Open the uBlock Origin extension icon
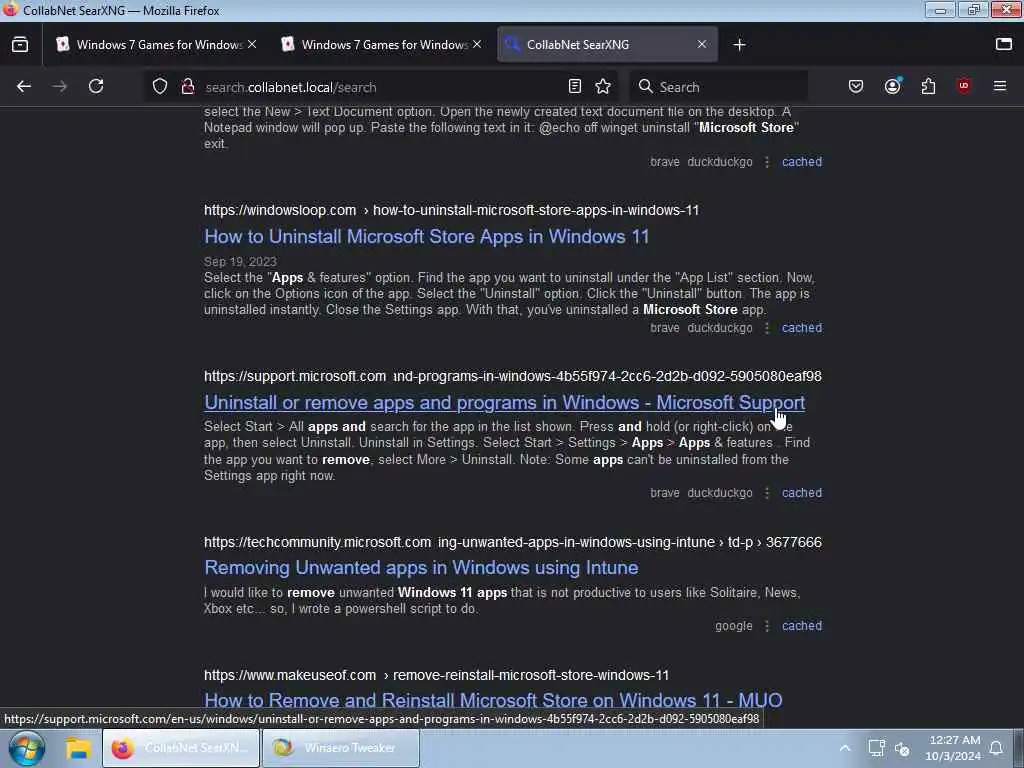1024x768 pixels. pos(964,86)
